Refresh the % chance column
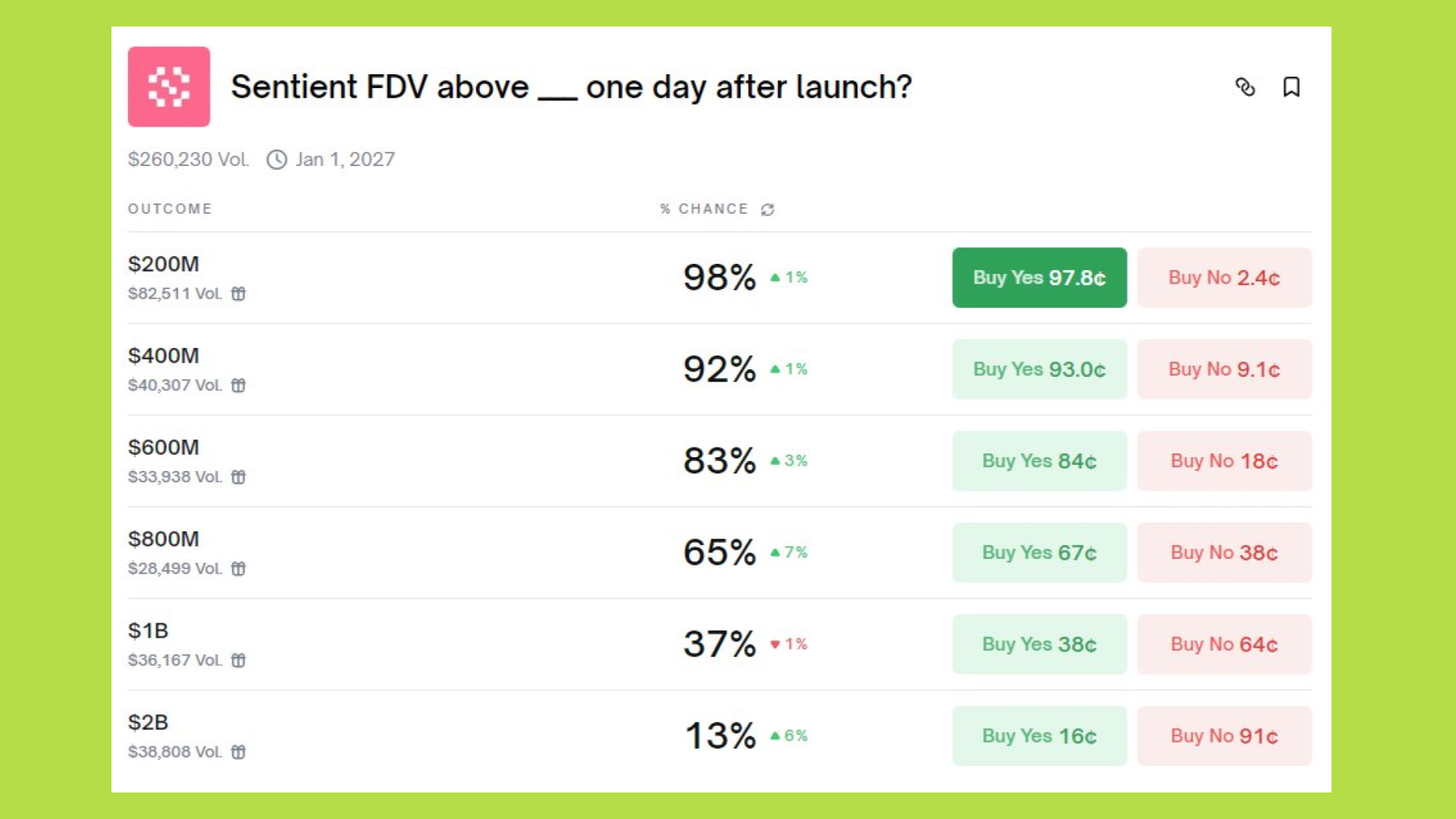This screenshot has height=819, width=1456. 767,209
